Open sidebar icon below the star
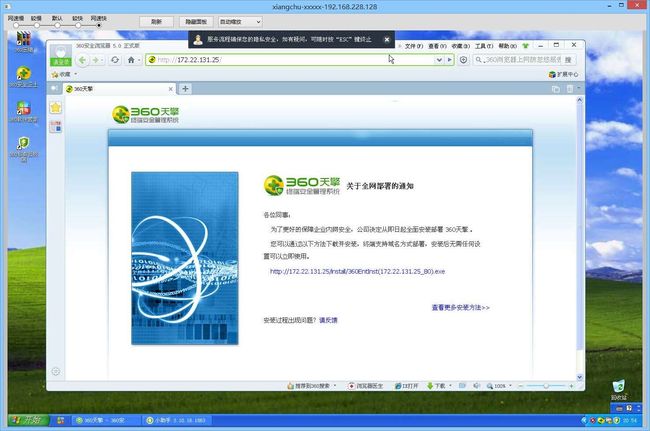The width and height of the screenshot is (650, 431). pyautogui.click(x=56, y=126)
